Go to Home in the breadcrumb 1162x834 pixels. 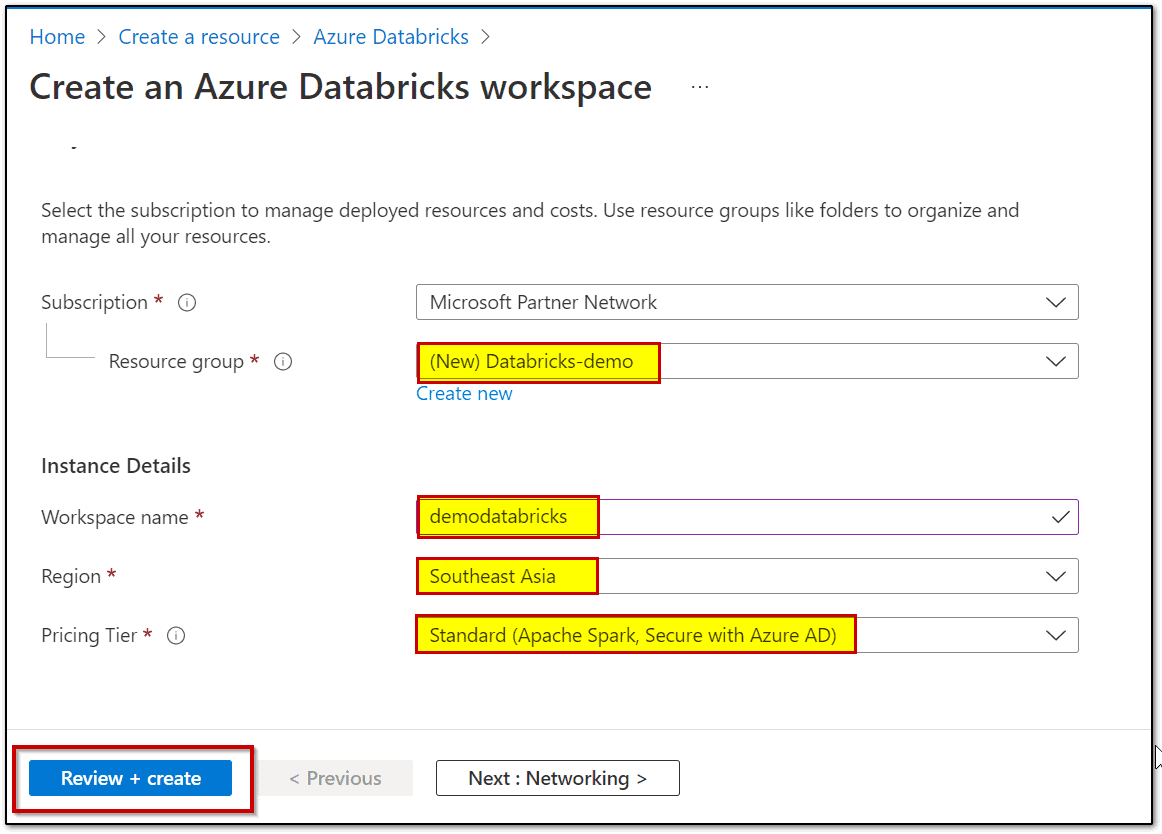(x=57, y=37)
